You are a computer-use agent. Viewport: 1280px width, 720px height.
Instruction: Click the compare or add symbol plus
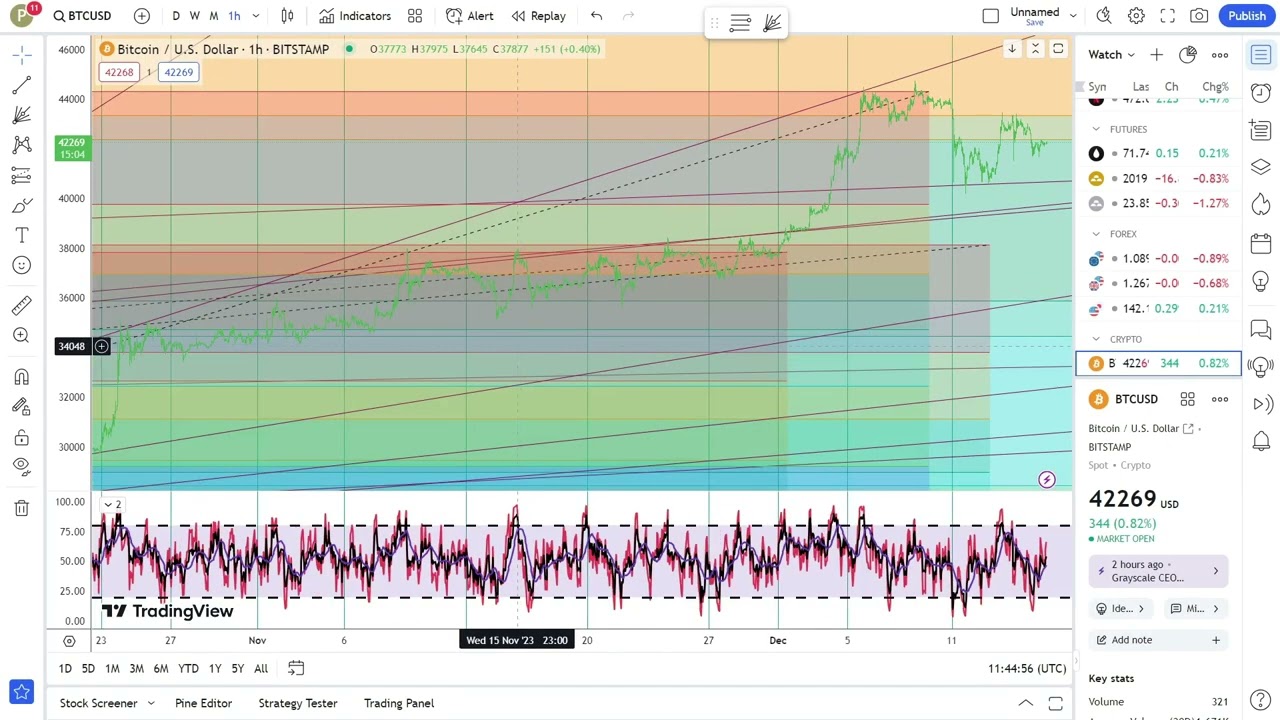pos(142,16)
